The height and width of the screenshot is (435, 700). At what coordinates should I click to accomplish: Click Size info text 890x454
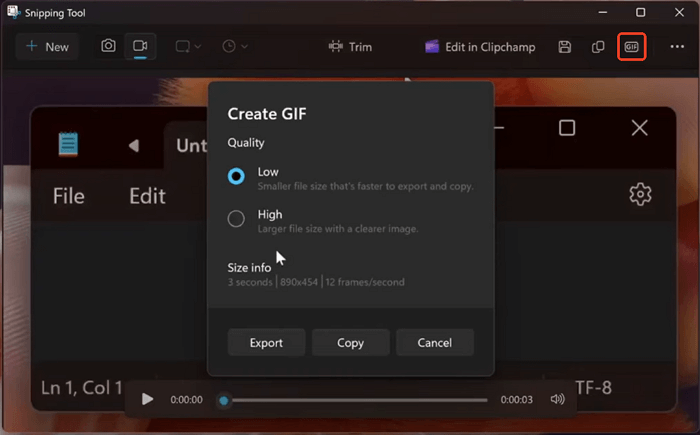coord(299,282)
